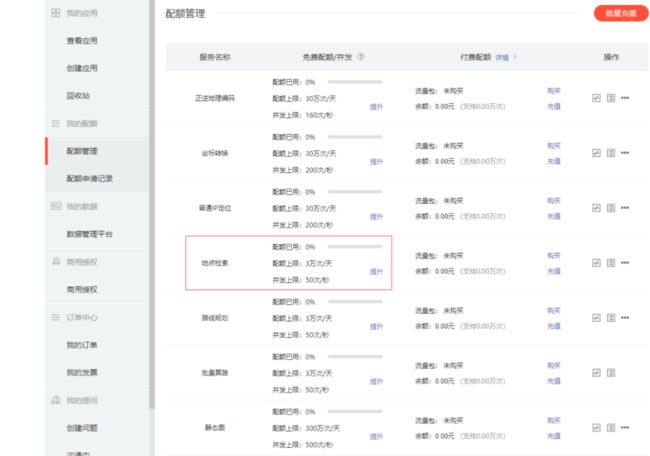Click quota usage bar for 静态图
Screen dimensions: 650x456
(355, 412)
